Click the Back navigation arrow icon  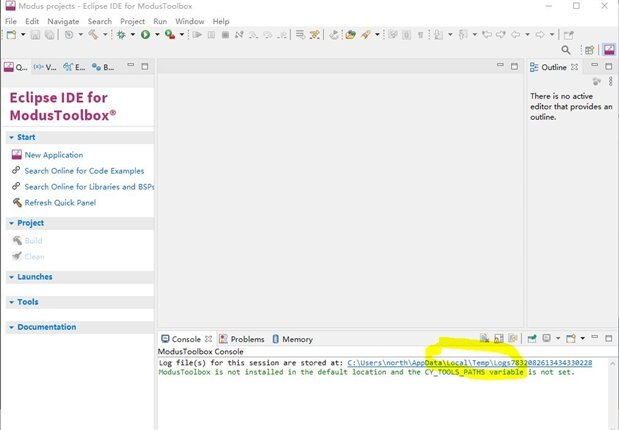tap(516, 35)
